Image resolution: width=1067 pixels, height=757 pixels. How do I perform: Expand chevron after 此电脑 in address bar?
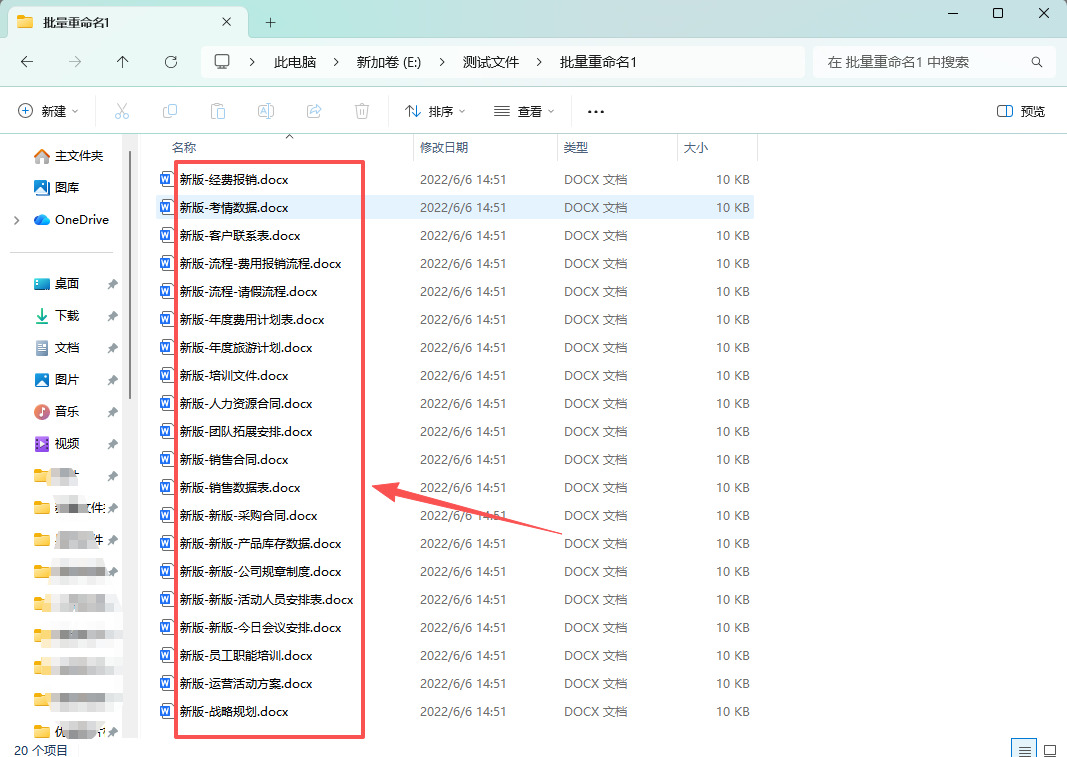pos(336,62)
